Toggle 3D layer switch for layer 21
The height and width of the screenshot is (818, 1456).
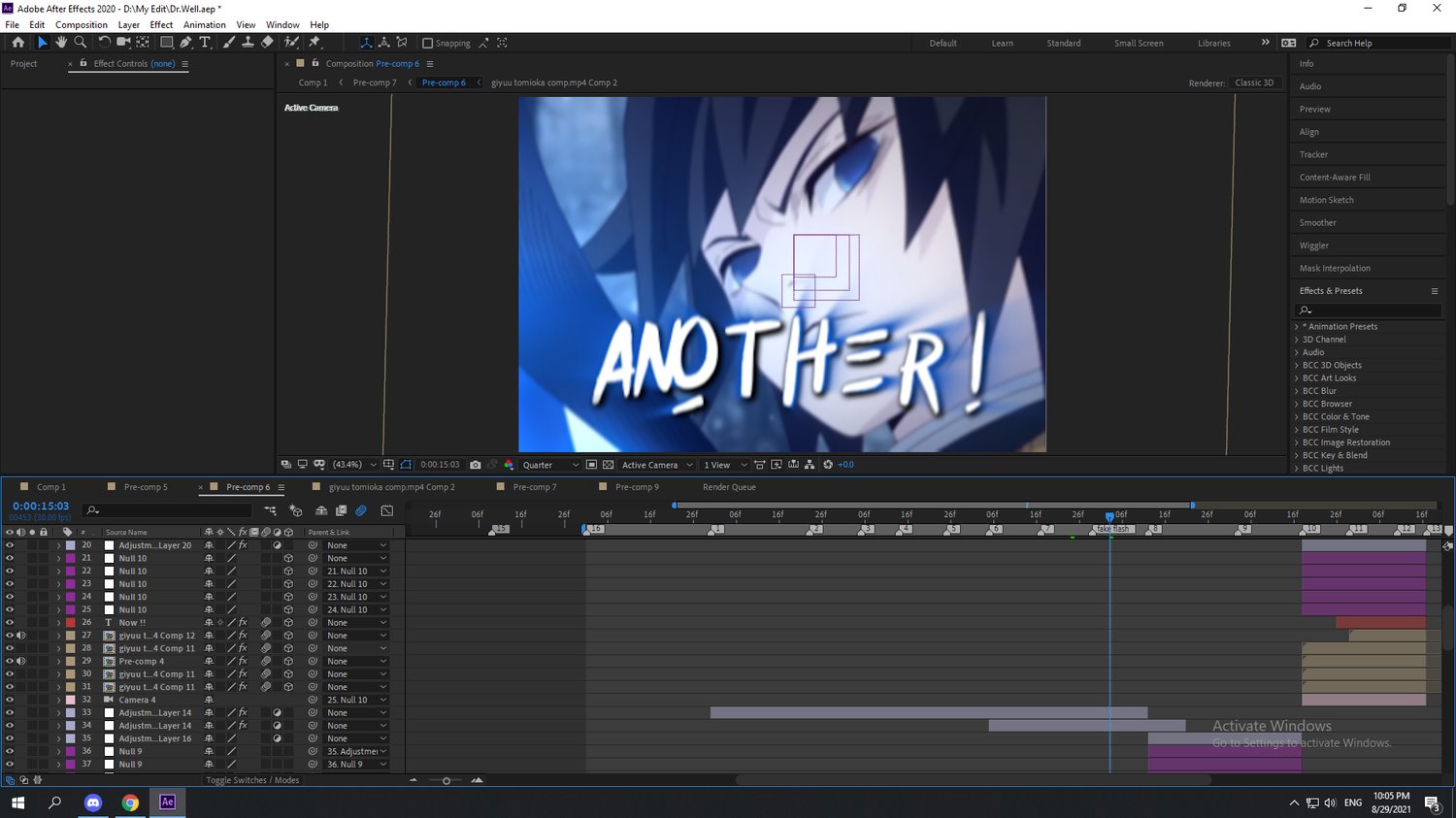point(288,558)
